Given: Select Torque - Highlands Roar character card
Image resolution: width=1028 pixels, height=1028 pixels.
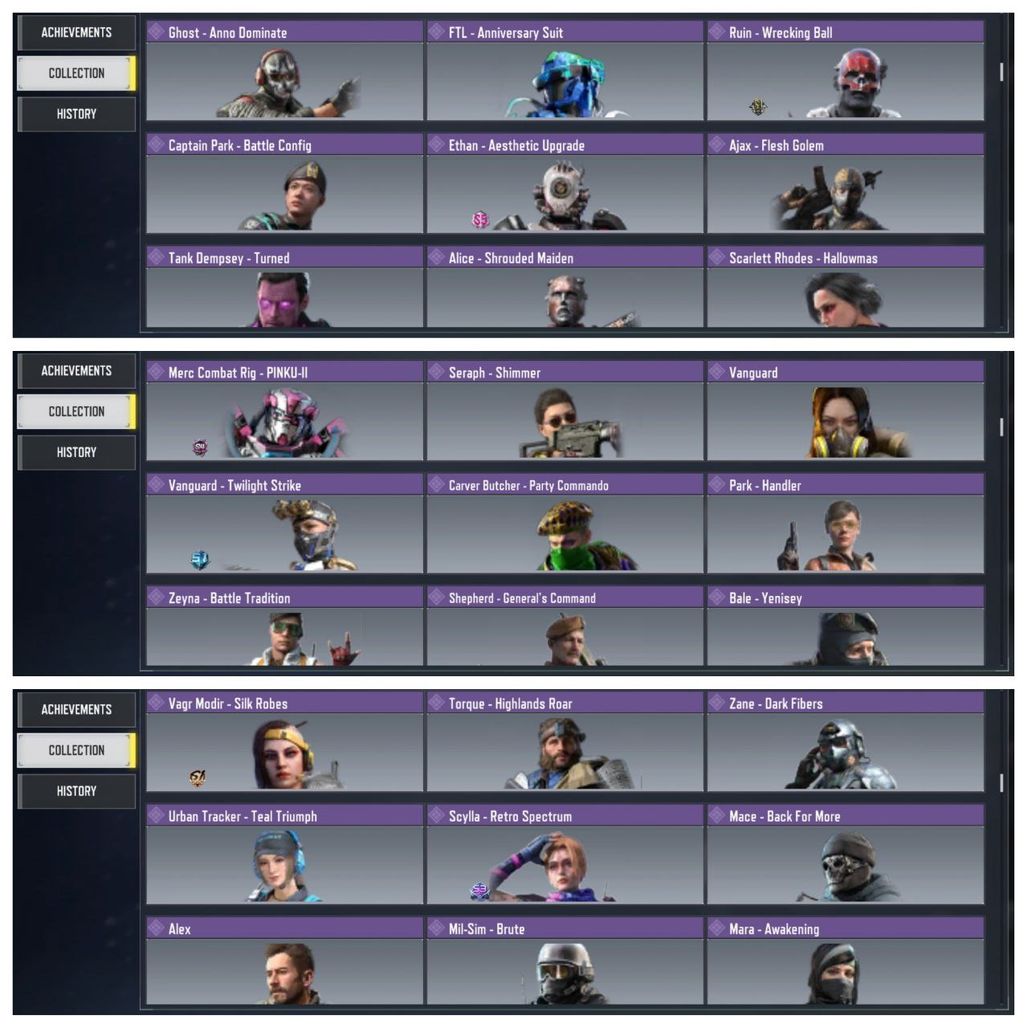Looking at the screenshot, I should (x=565, y=741).
